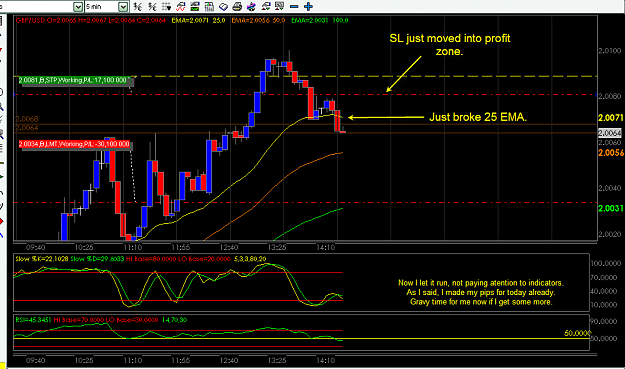Click the first $/€ icon beside the interval dropdown

[x=138, y=6]
